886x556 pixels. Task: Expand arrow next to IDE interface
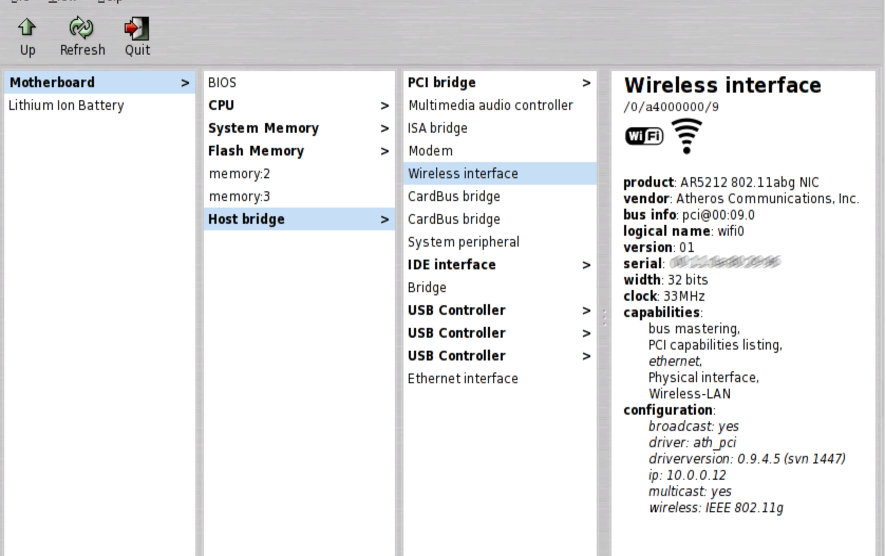click(587, 265)
